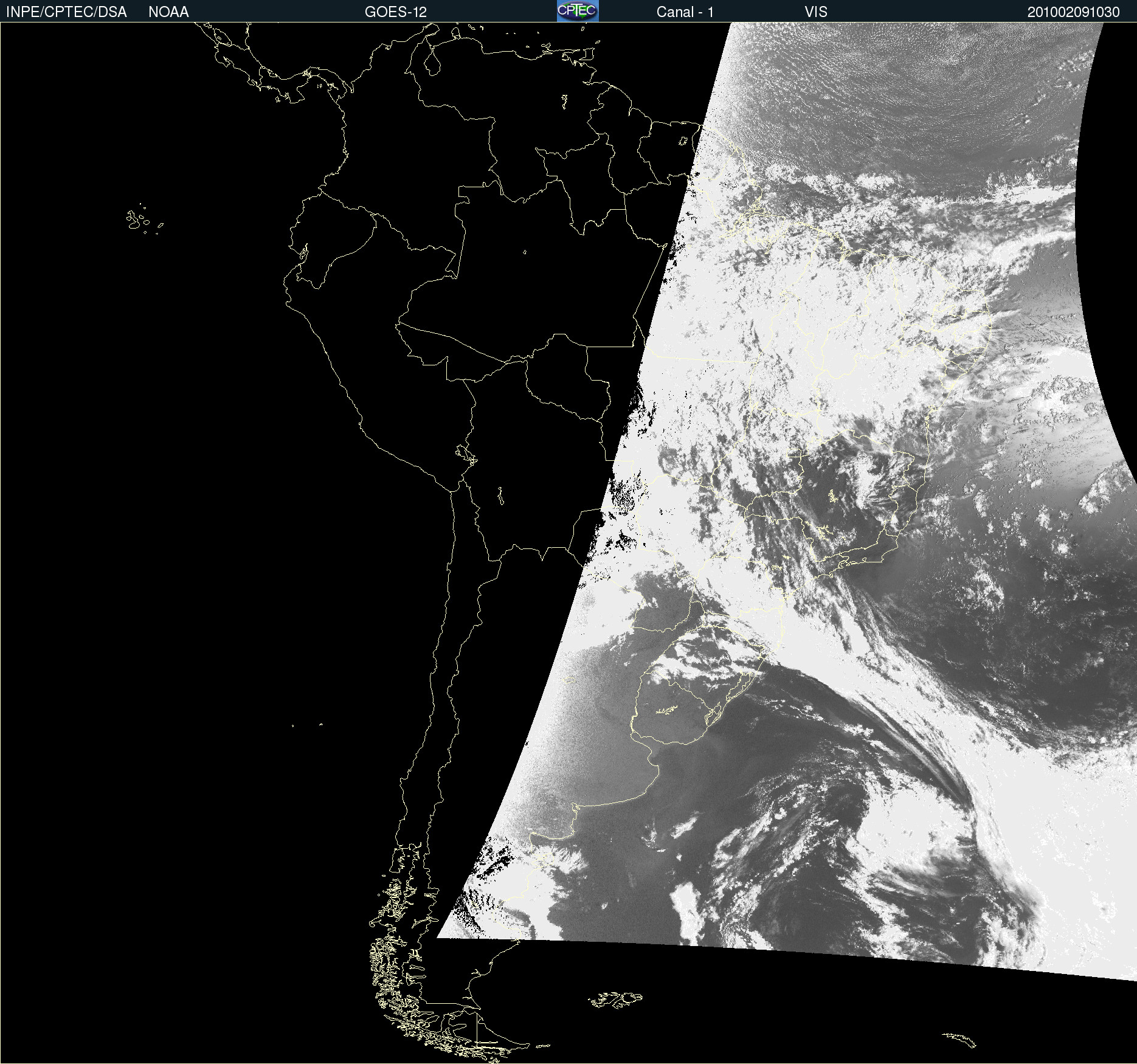Click the GOES-12 satellite label
Screen dimensions: 1137x1064
point(396,12)
